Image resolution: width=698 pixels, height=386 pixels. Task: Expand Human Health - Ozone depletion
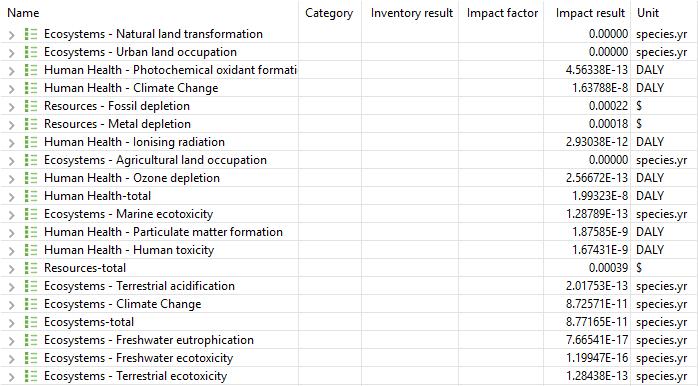(12, 179)
